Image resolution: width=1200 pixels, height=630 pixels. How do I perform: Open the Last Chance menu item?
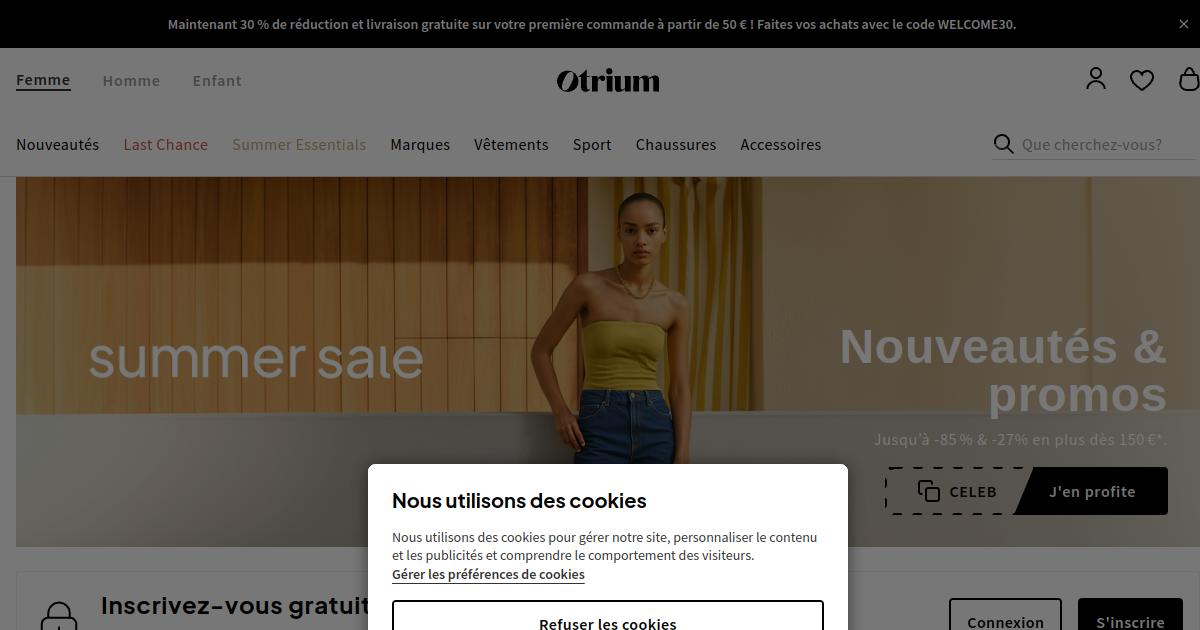click(x=166, y=145)
